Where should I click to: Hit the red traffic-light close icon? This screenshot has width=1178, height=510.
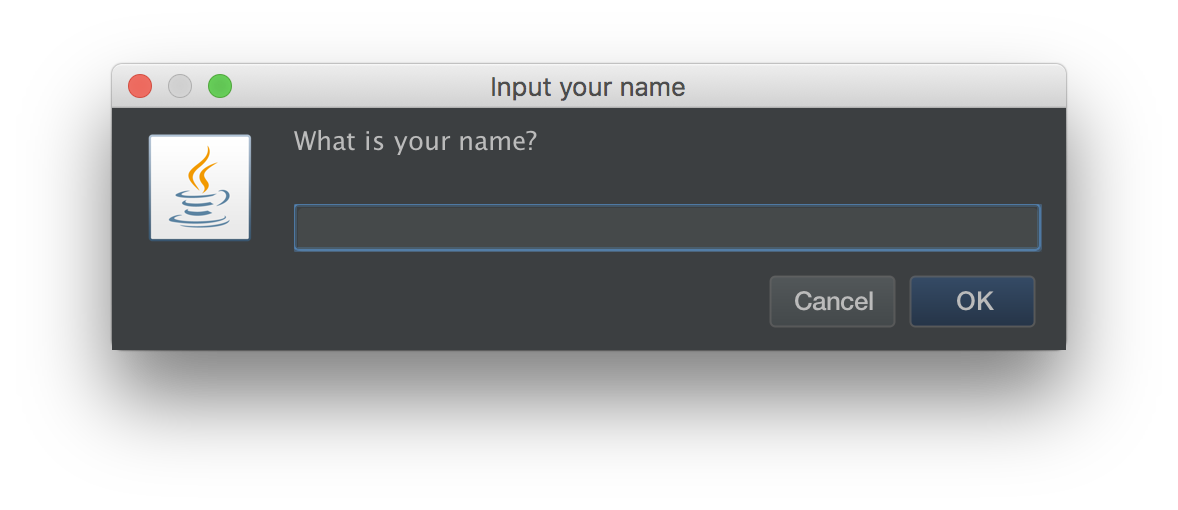coord(140,87)
